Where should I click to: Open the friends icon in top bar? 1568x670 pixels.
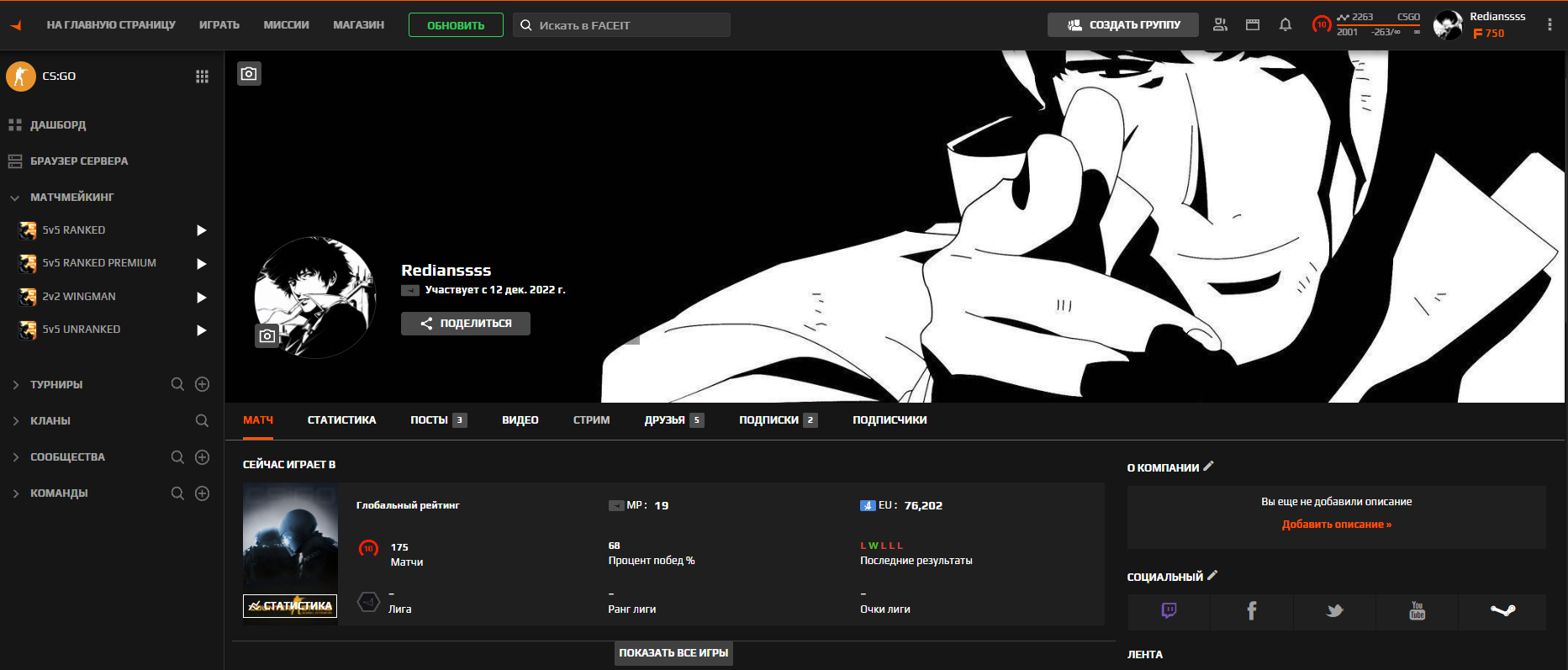point(1220,25)
